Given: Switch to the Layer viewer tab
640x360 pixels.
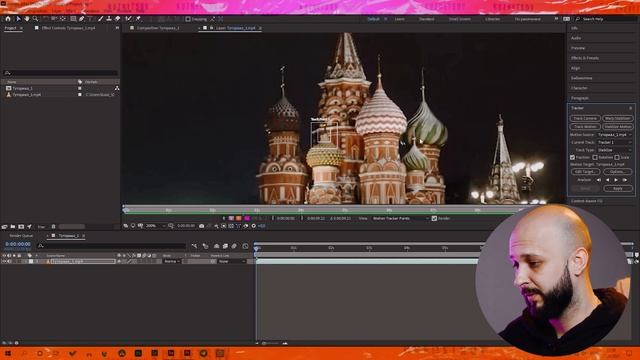Looking at the screenshot, I should tap(236, 28).
